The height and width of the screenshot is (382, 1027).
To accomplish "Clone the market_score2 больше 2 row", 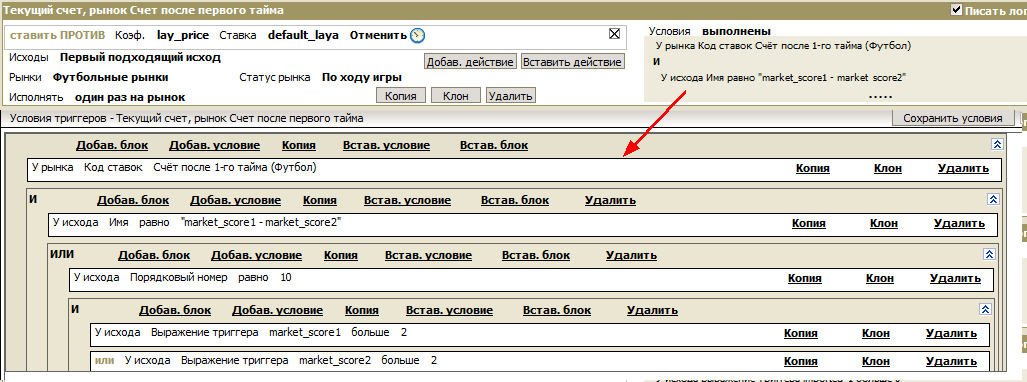I will coord(876,361).
